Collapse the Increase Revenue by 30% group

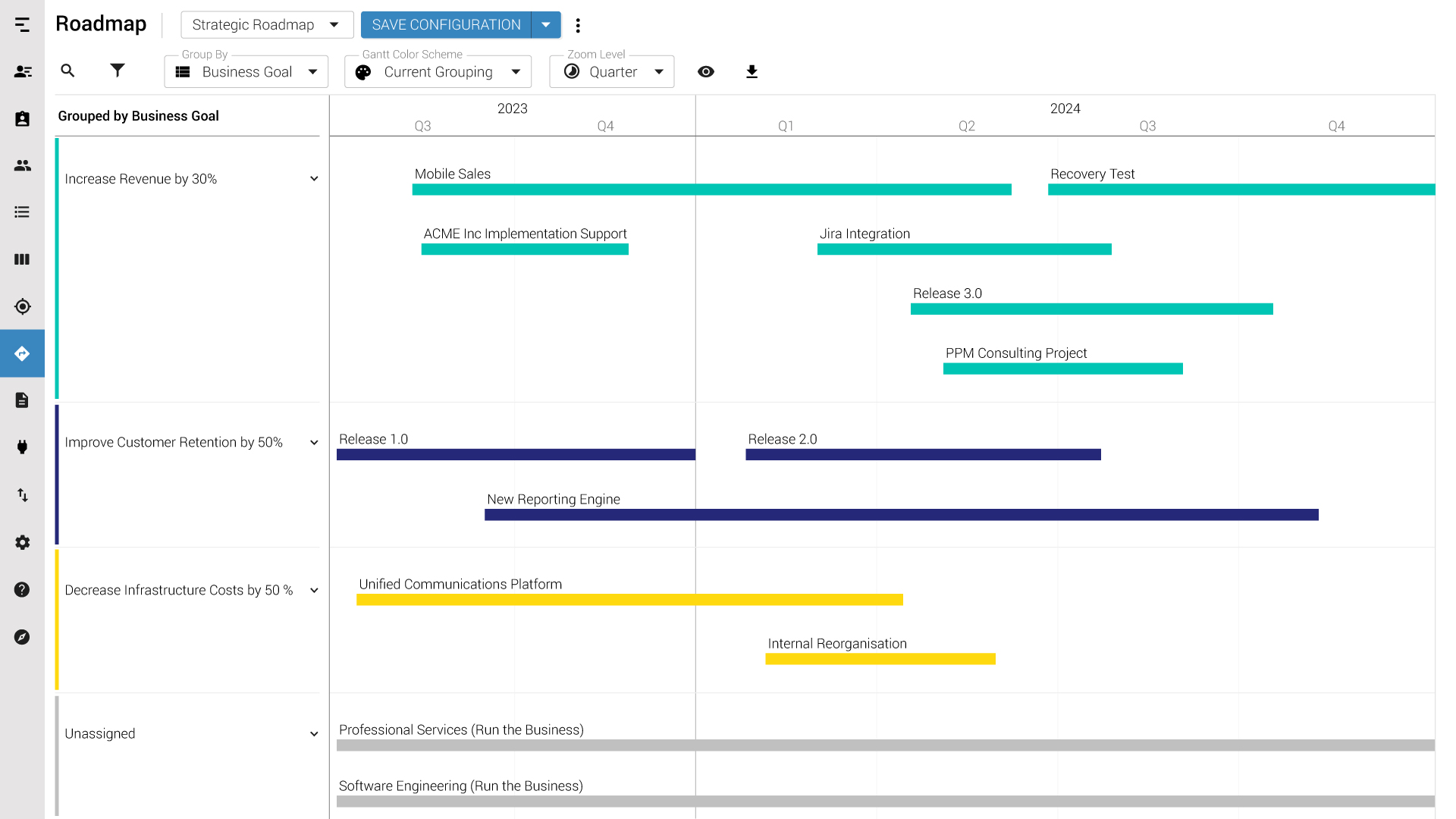coord(314,178)
